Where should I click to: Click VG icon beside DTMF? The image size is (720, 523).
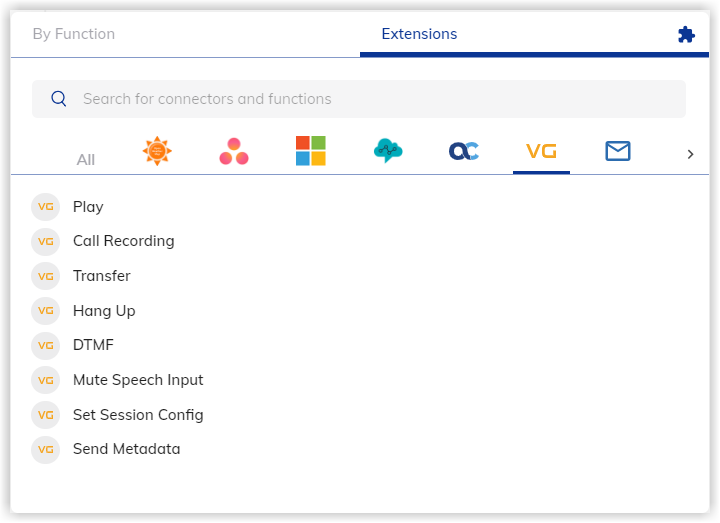tap(45, 346)
